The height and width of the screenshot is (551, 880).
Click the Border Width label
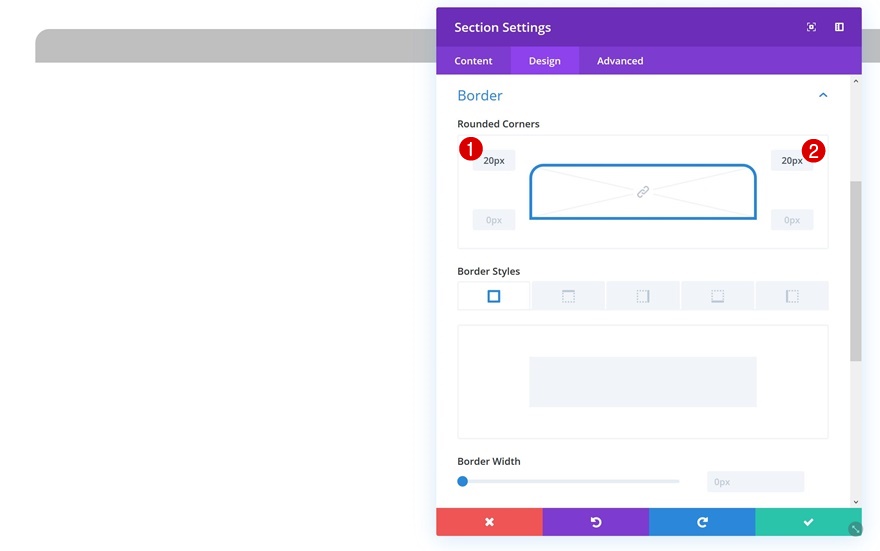(x=489, y=461)
